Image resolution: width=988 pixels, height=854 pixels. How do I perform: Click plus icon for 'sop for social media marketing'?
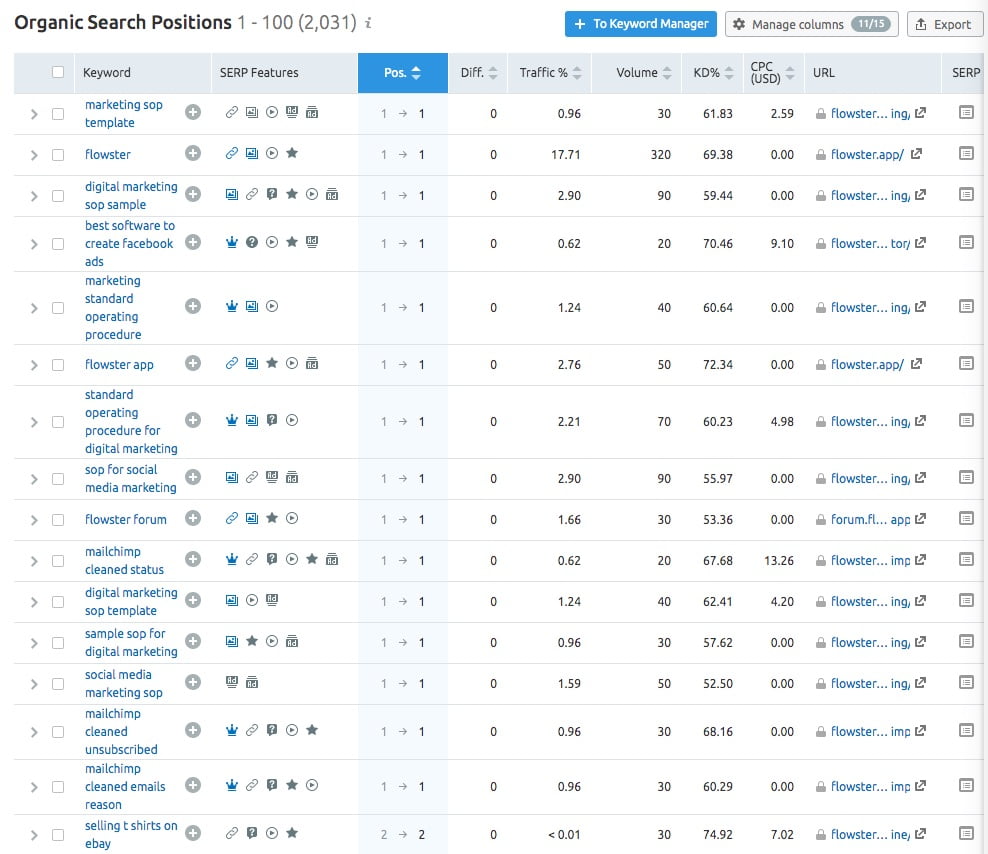193,477
